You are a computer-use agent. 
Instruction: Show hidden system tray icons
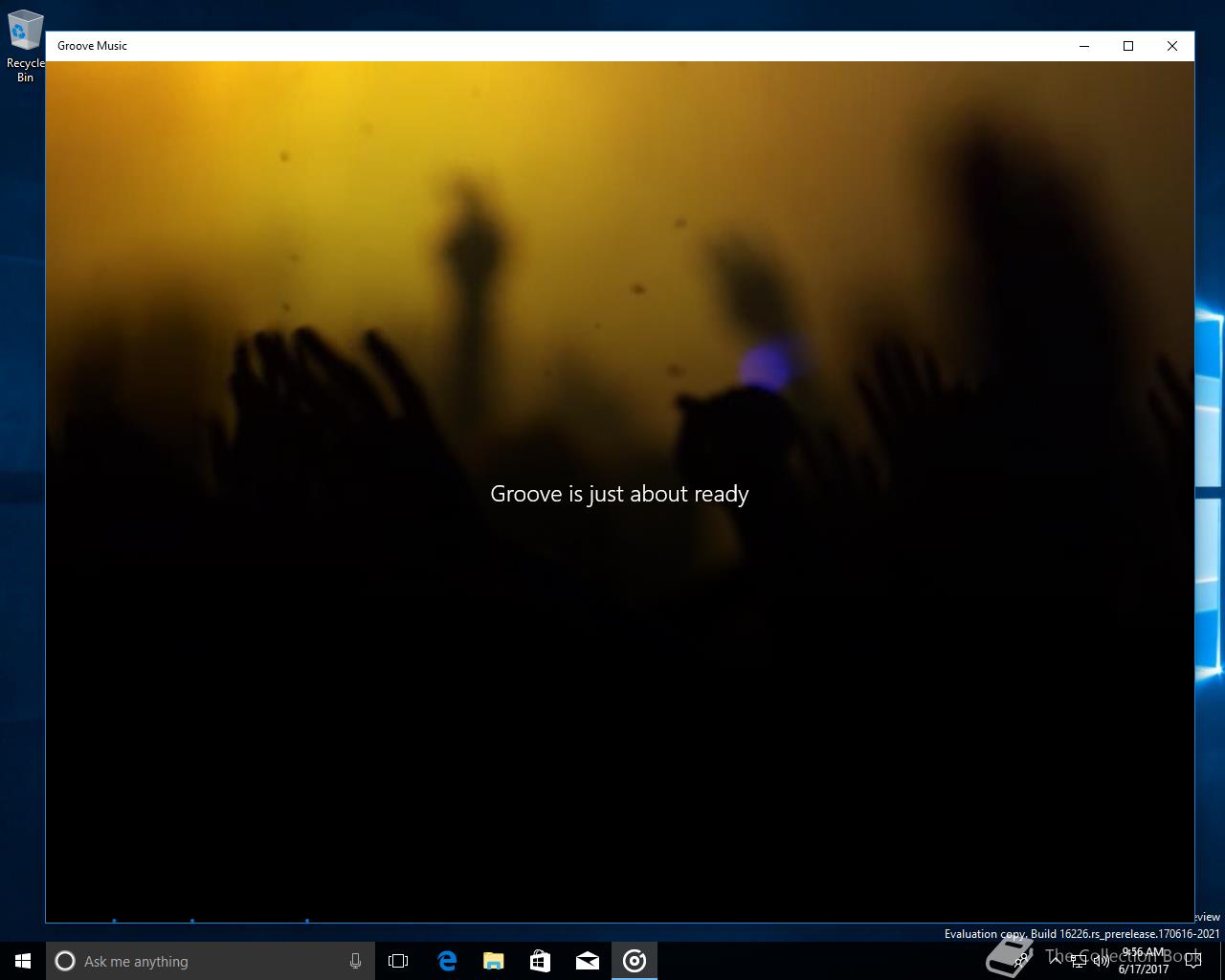tap(1056, 961)
